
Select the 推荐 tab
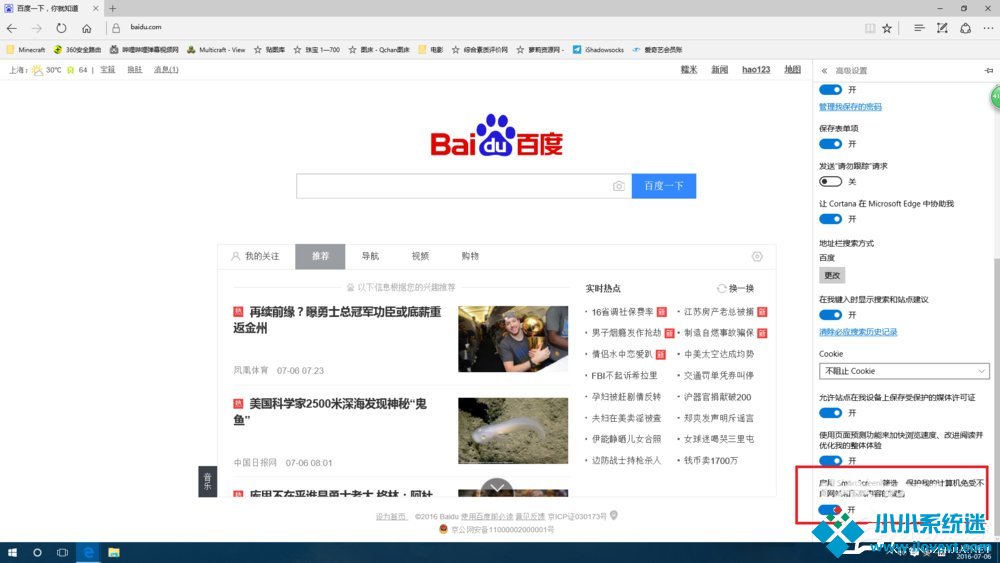point(320,256)
